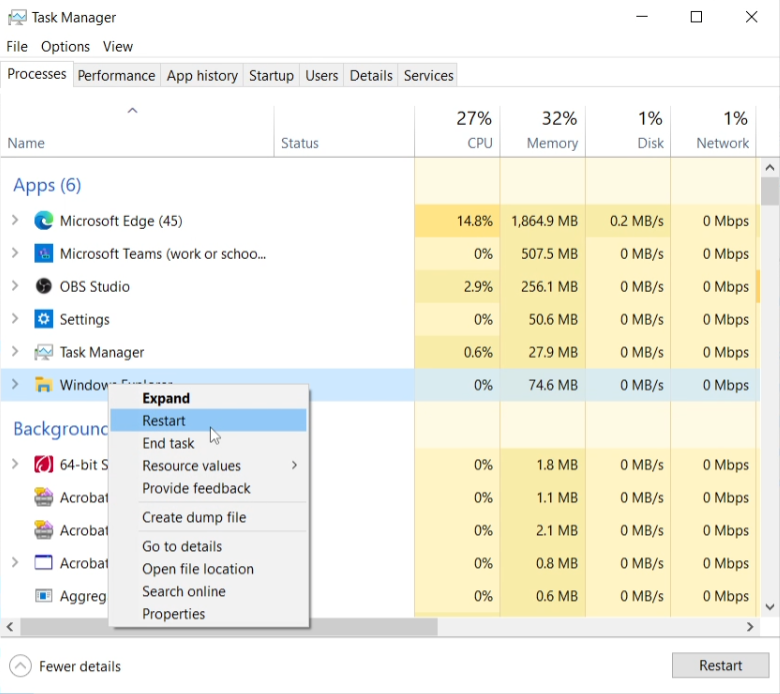Click the red 64-bit process icon
Screen dimensions: 780x694
click(43, 465)
